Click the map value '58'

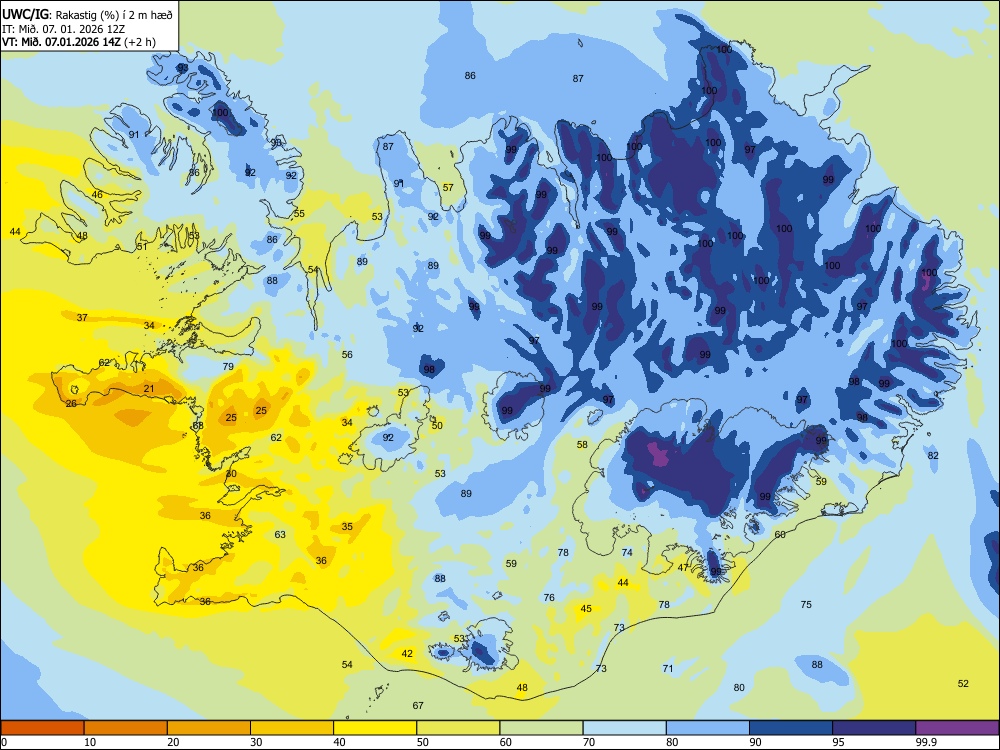coord(582,445)
